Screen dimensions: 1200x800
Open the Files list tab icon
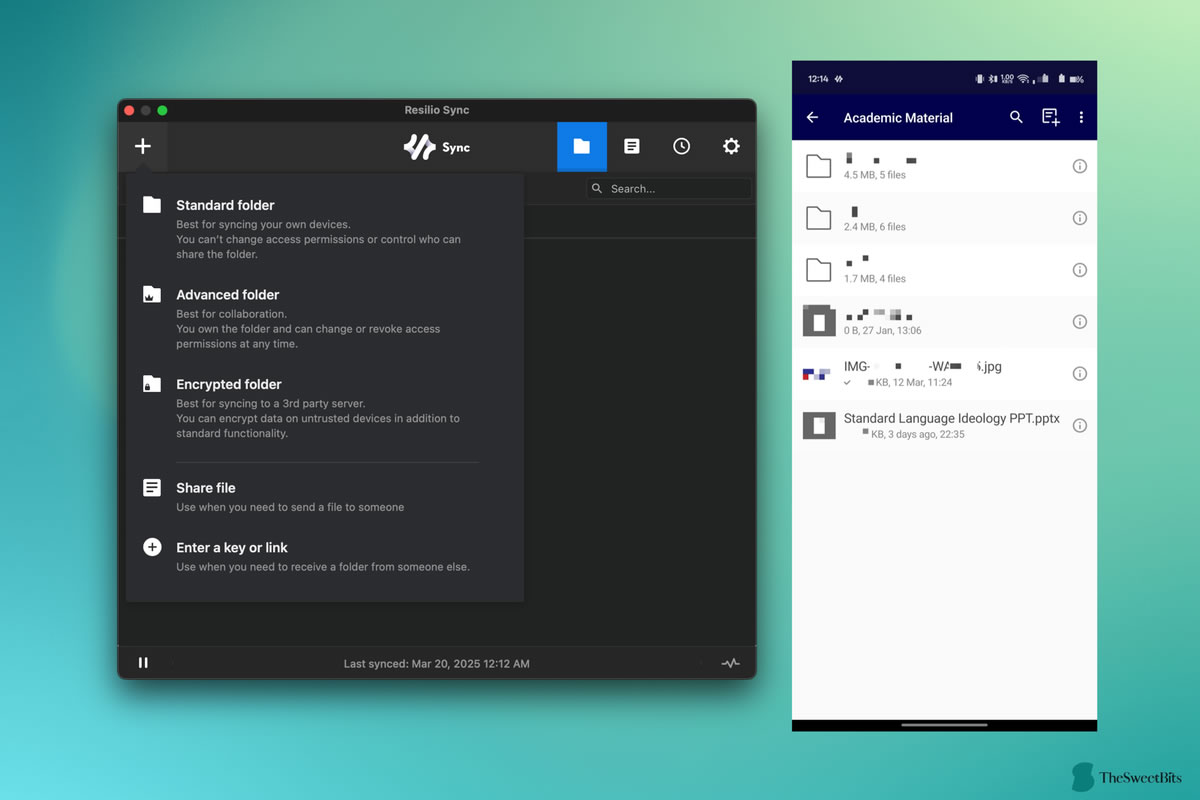pos(632,146)
